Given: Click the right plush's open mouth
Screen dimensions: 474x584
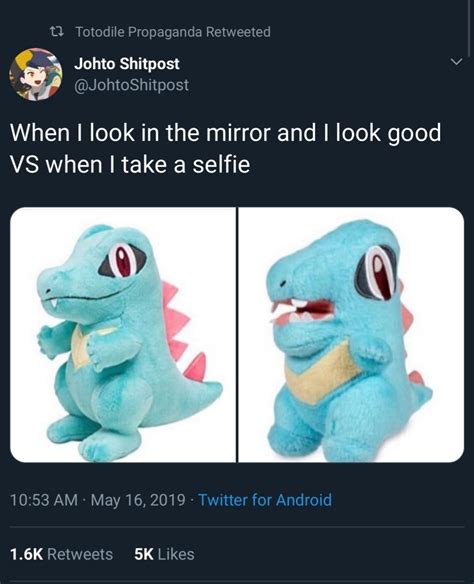Looking at the screenshot, I should point(302,311).
